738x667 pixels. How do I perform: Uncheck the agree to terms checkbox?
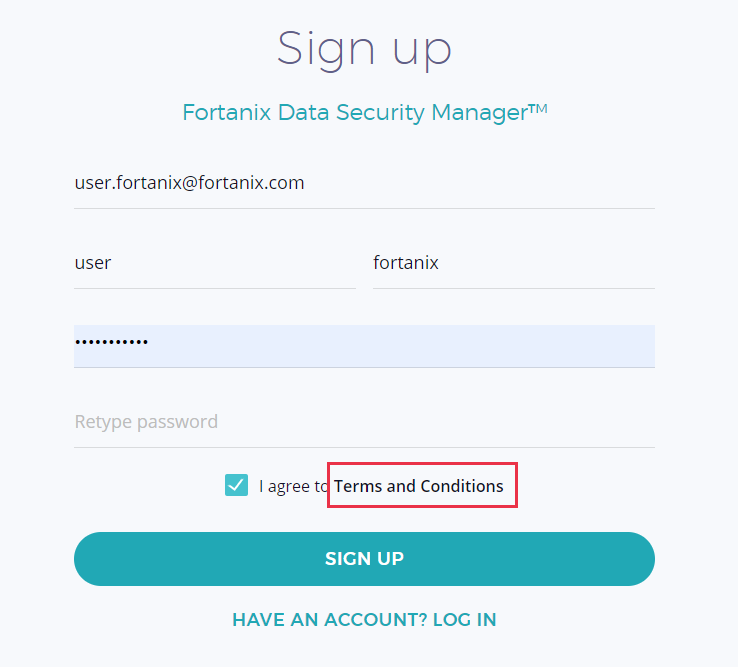click(x=236, y=486)
